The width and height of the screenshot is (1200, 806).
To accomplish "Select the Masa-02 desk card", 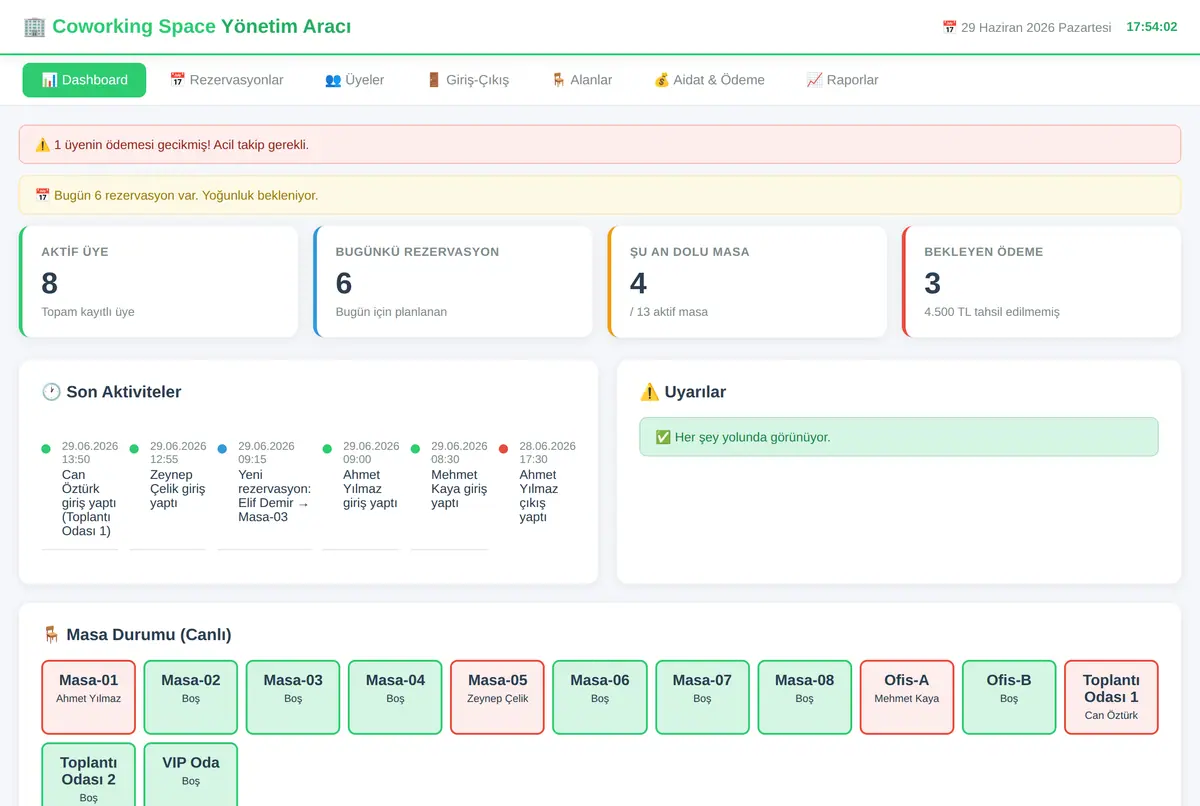I will pos(191,697).
